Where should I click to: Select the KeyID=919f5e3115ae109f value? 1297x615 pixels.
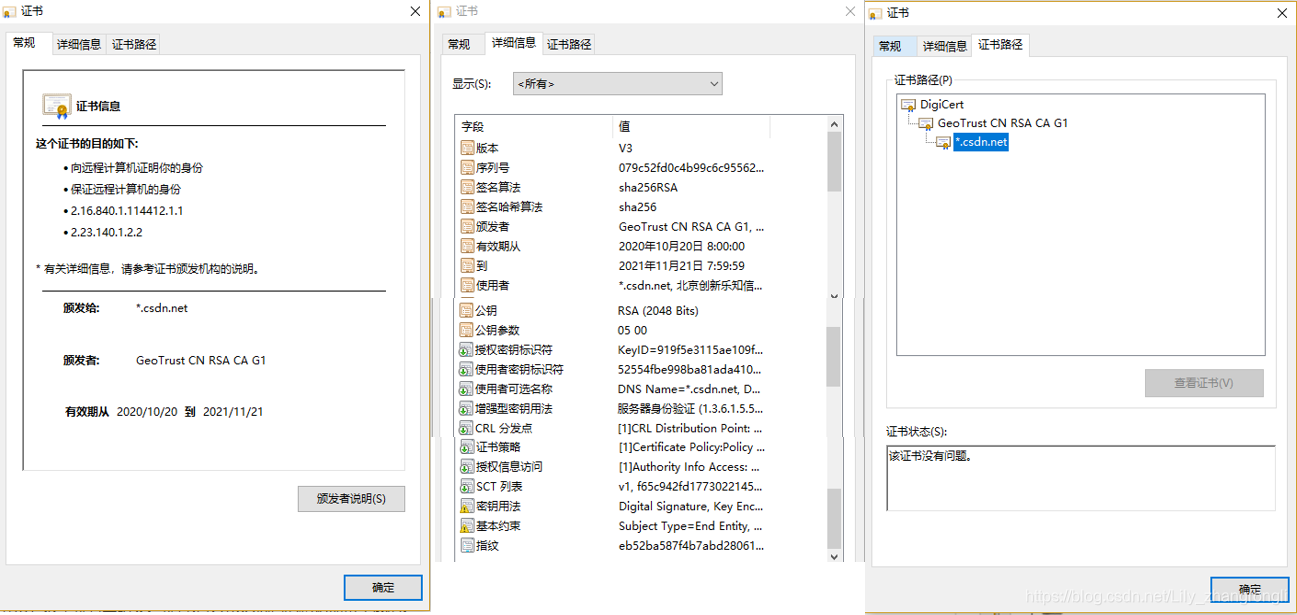pyautogui.click(x=691, y=350)
